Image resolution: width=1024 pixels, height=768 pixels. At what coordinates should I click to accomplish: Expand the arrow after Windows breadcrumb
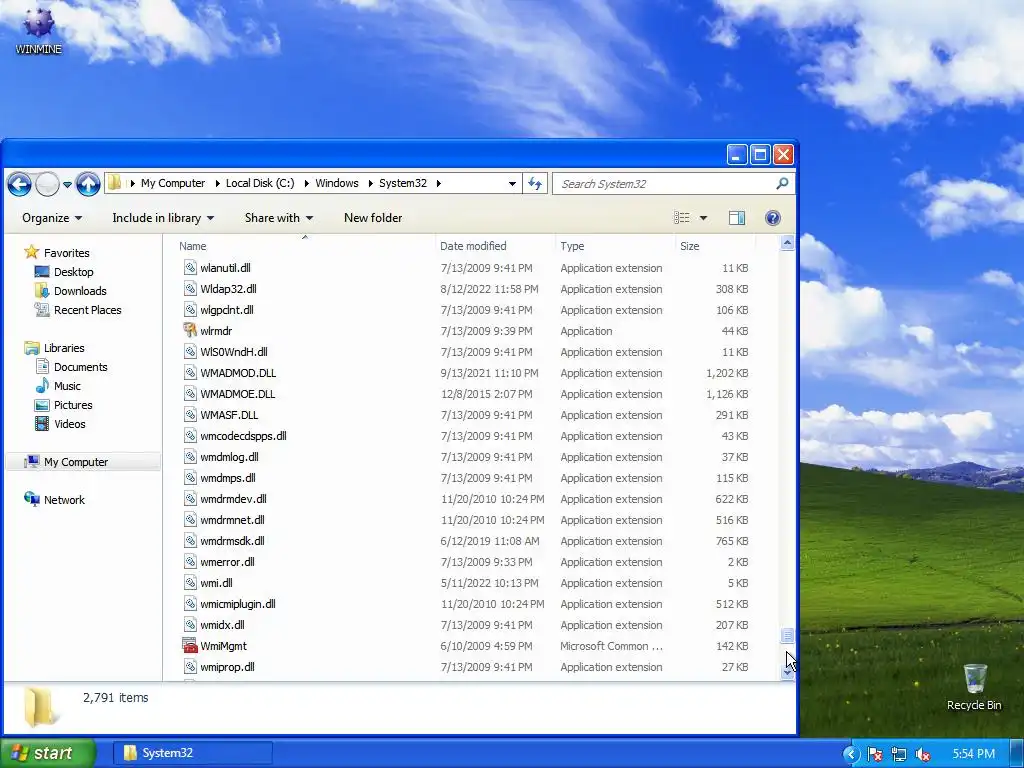pyautogui.click(x=371, y=184)
